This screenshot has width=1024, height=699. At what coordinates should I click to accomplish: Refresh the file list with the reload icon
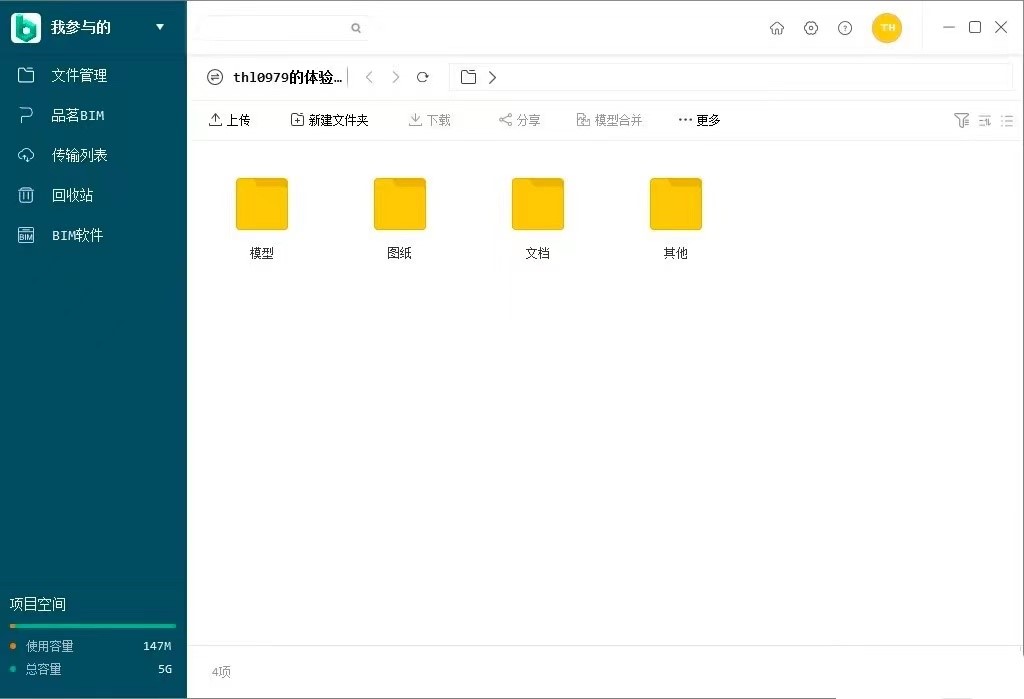[422, 77]
